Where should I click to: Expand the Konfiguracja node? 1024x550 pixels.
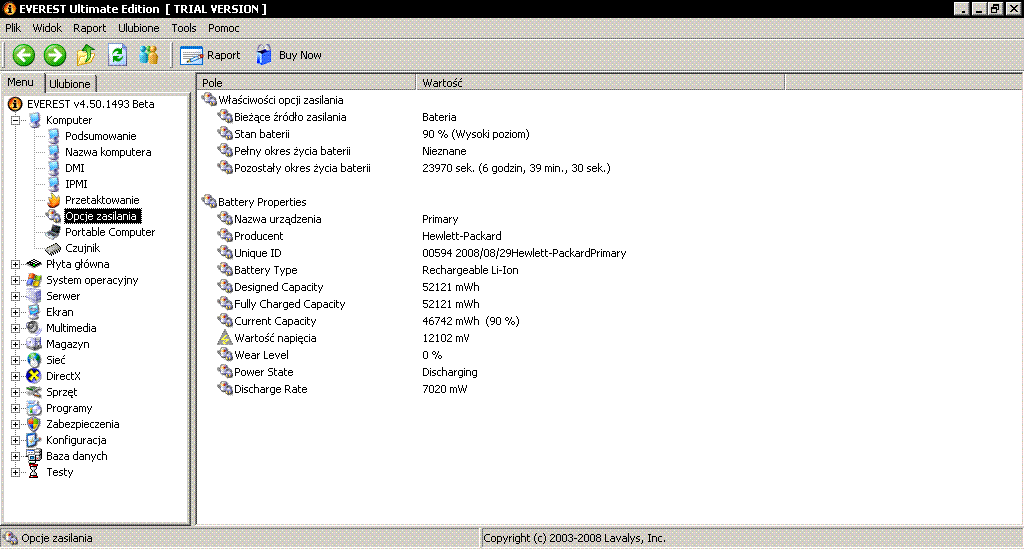15,440
